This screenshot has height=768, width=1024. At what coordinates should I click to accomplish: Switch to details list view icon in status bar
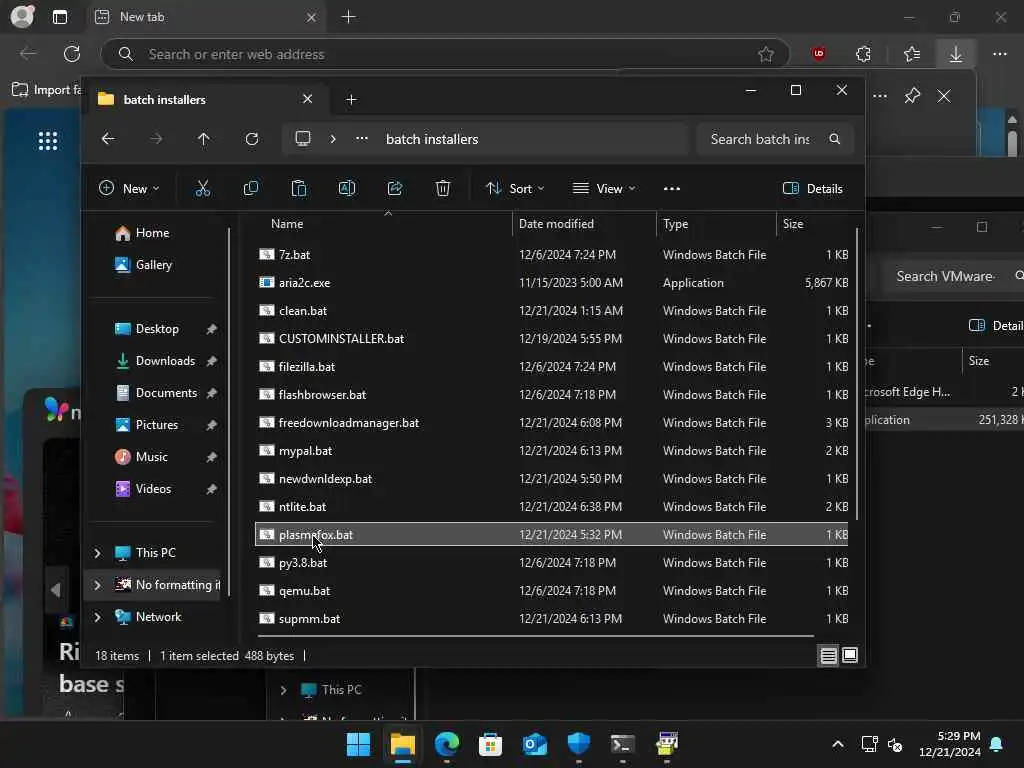click(x=828, y=656)
